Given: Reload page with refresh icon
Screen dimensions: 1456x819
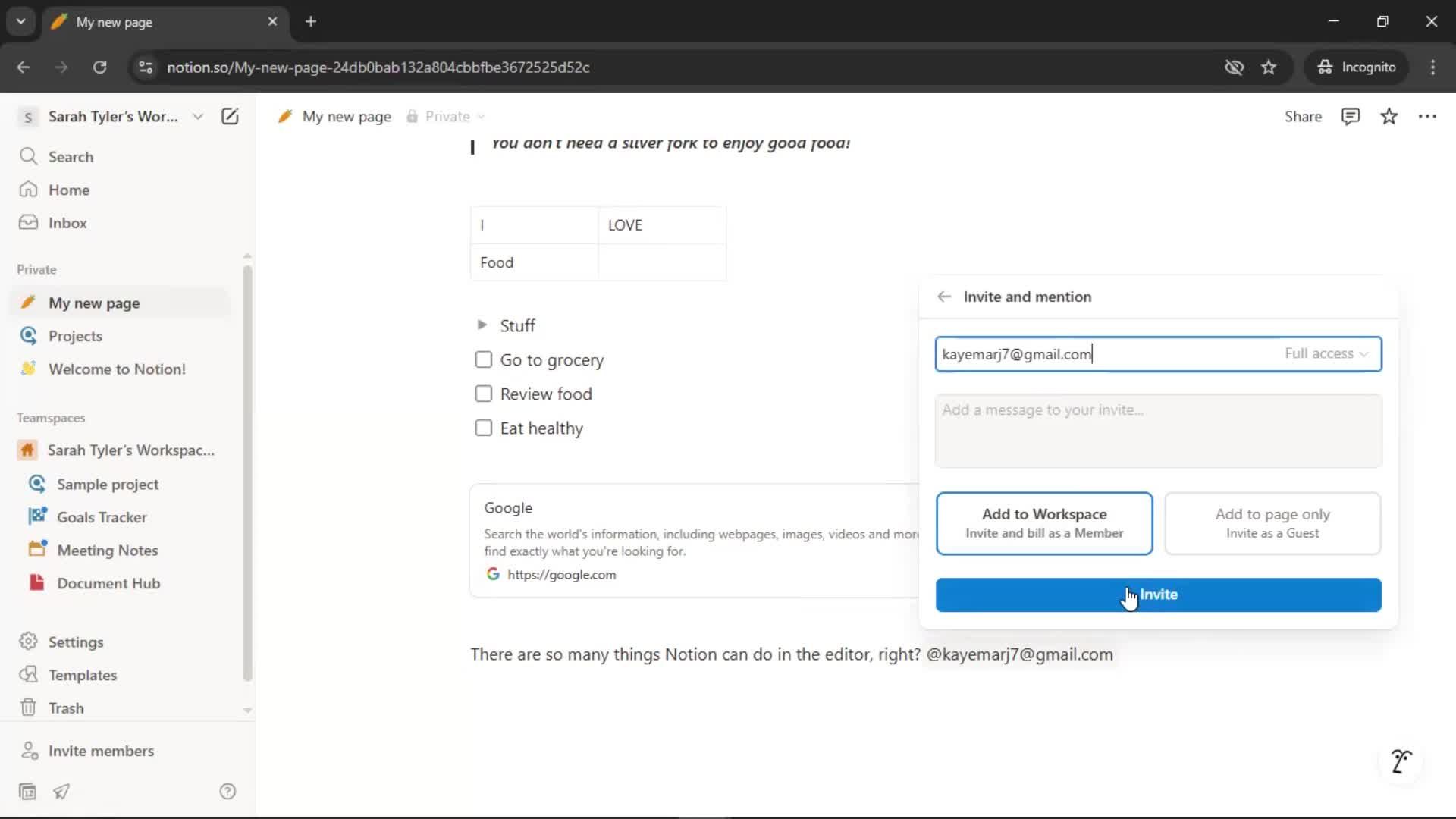Looking at the screenshot, I should click(99, 67).
